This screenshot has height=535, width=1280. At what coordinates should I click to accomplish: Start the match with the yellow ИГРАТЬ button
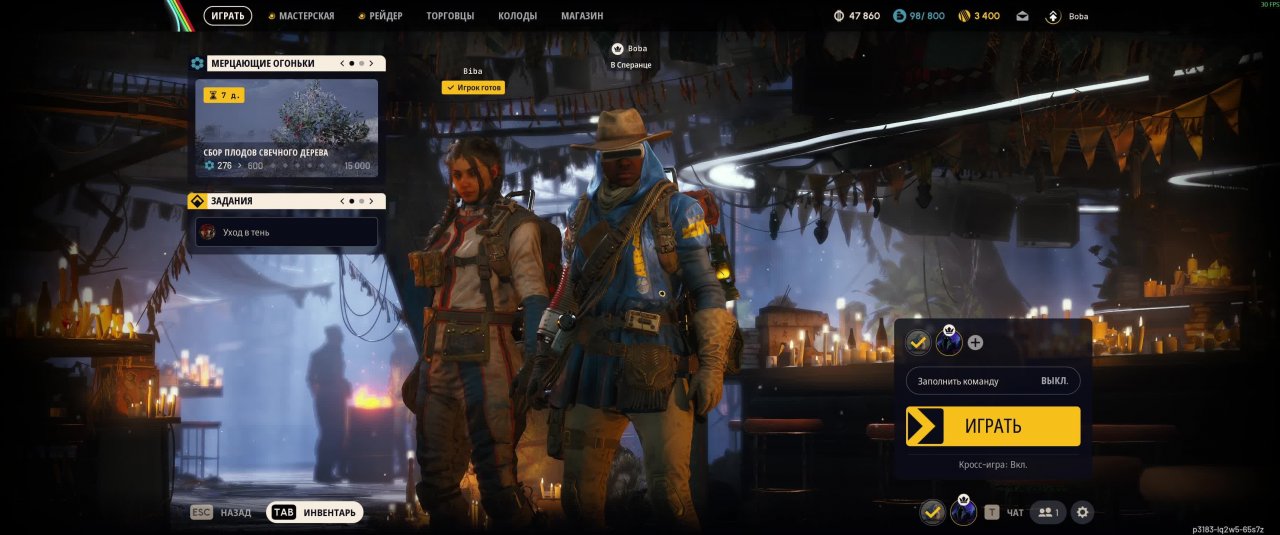tap(993, 426)
